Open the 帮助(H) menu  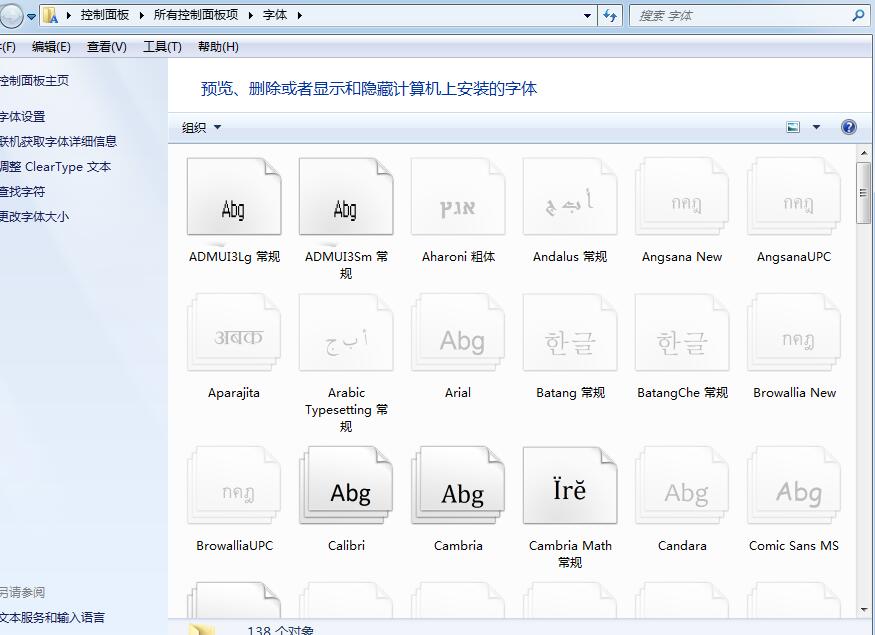[x=218, y=47]
